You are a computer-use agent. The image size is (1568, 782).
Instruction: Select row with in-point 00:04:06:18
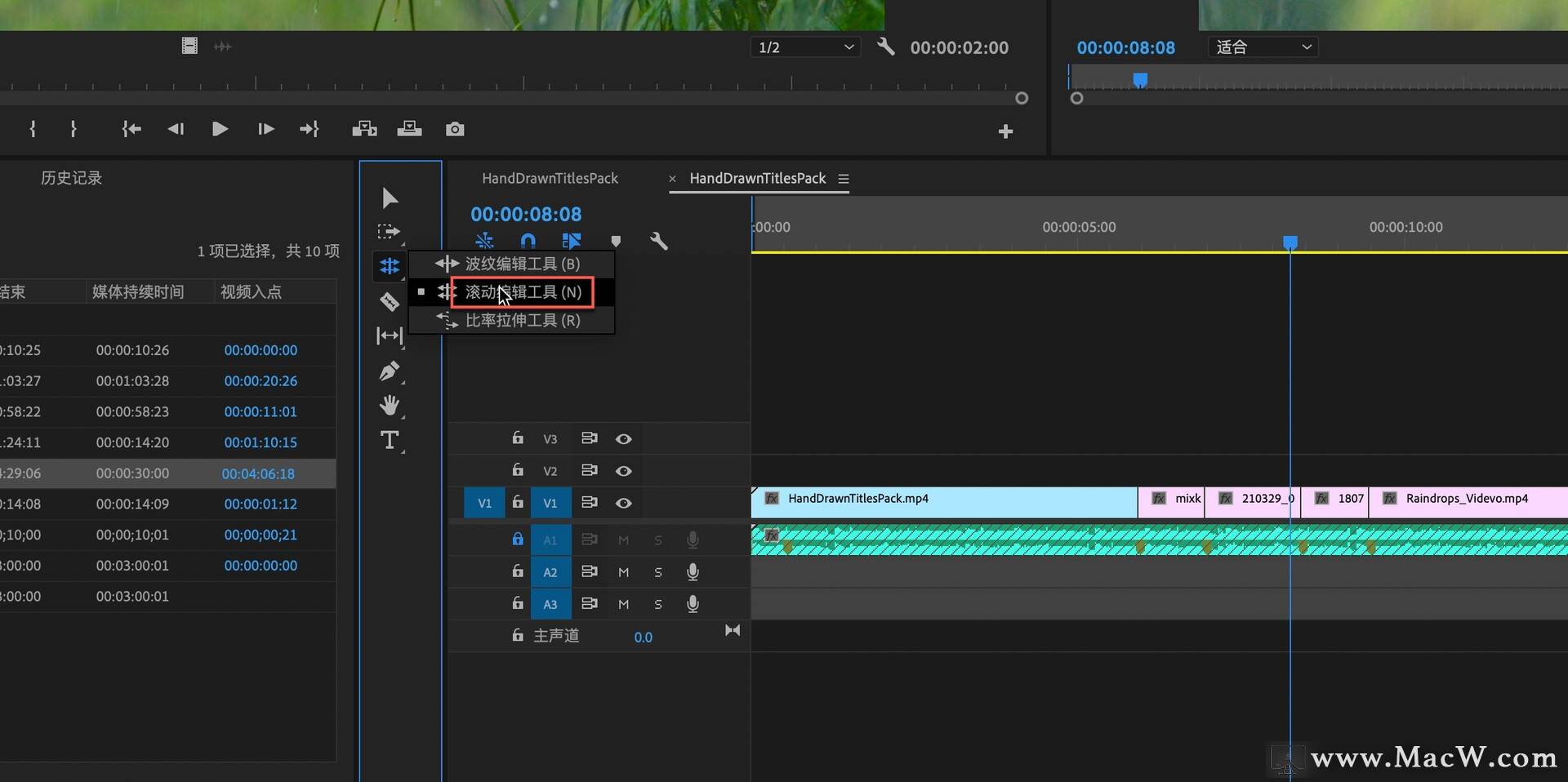167,473
